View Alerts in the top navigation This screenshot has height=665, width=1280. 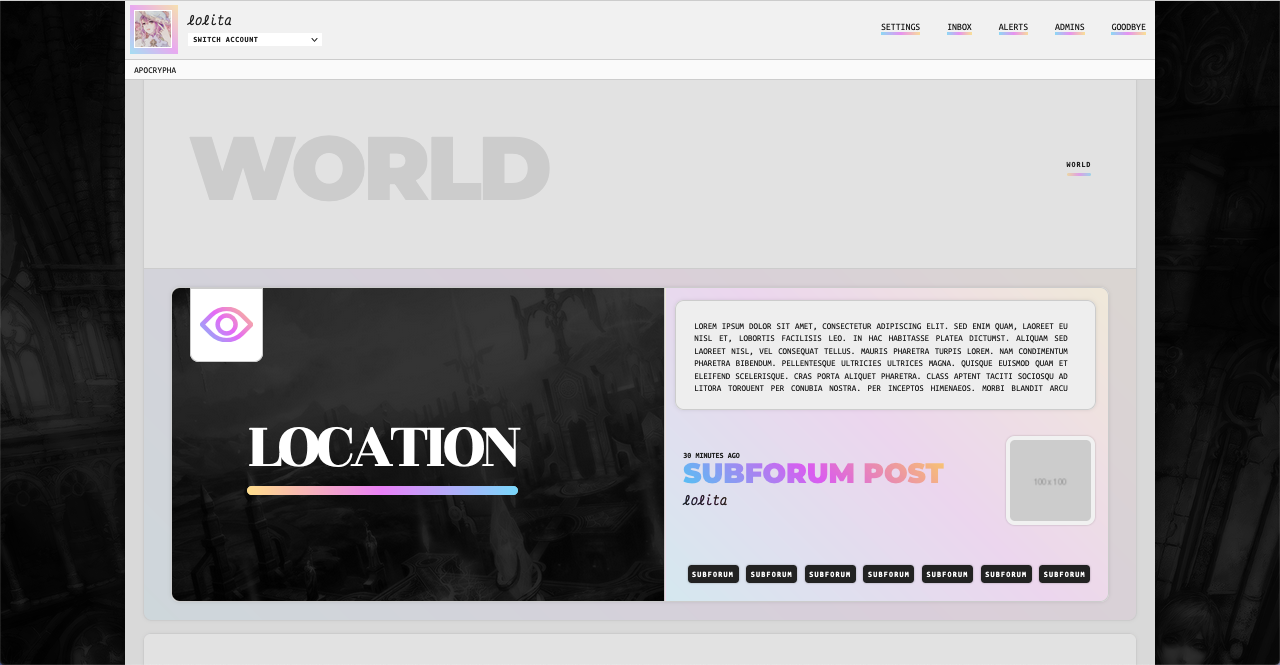1013,28
